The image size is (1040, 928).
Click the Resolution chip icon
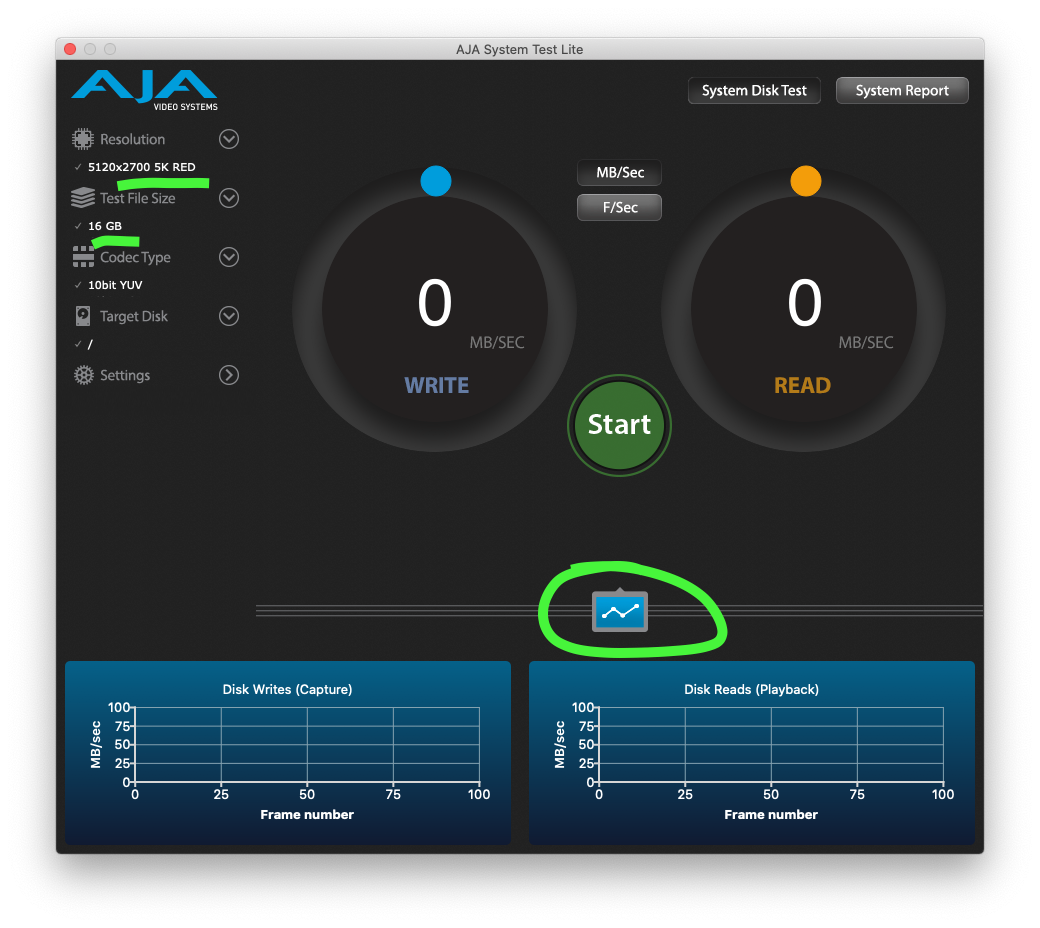tap(83, 139)
